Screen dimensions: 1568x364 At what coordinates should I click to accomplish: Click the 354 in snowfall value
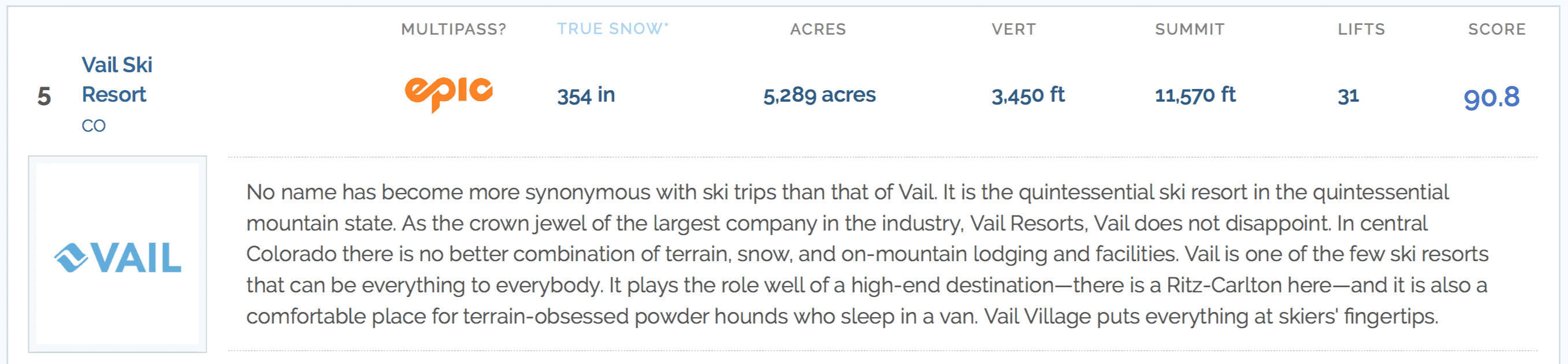(586, 95)
